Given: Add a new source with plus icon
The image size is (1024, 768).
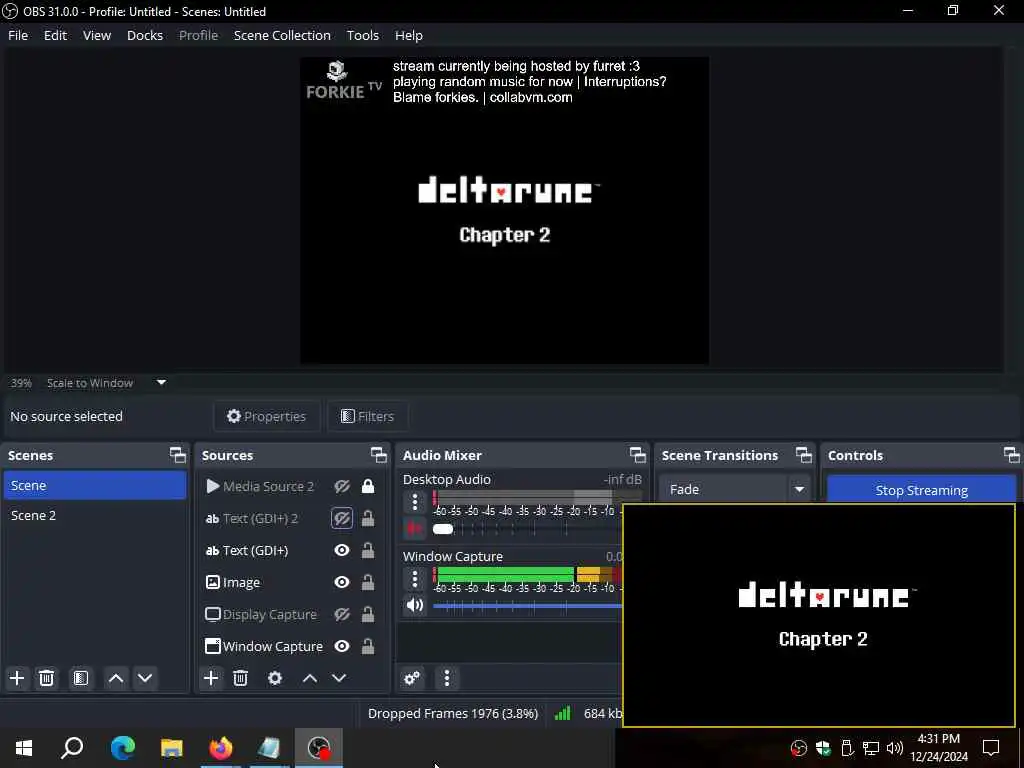Looking at the screenshot, I should (211, 678).
